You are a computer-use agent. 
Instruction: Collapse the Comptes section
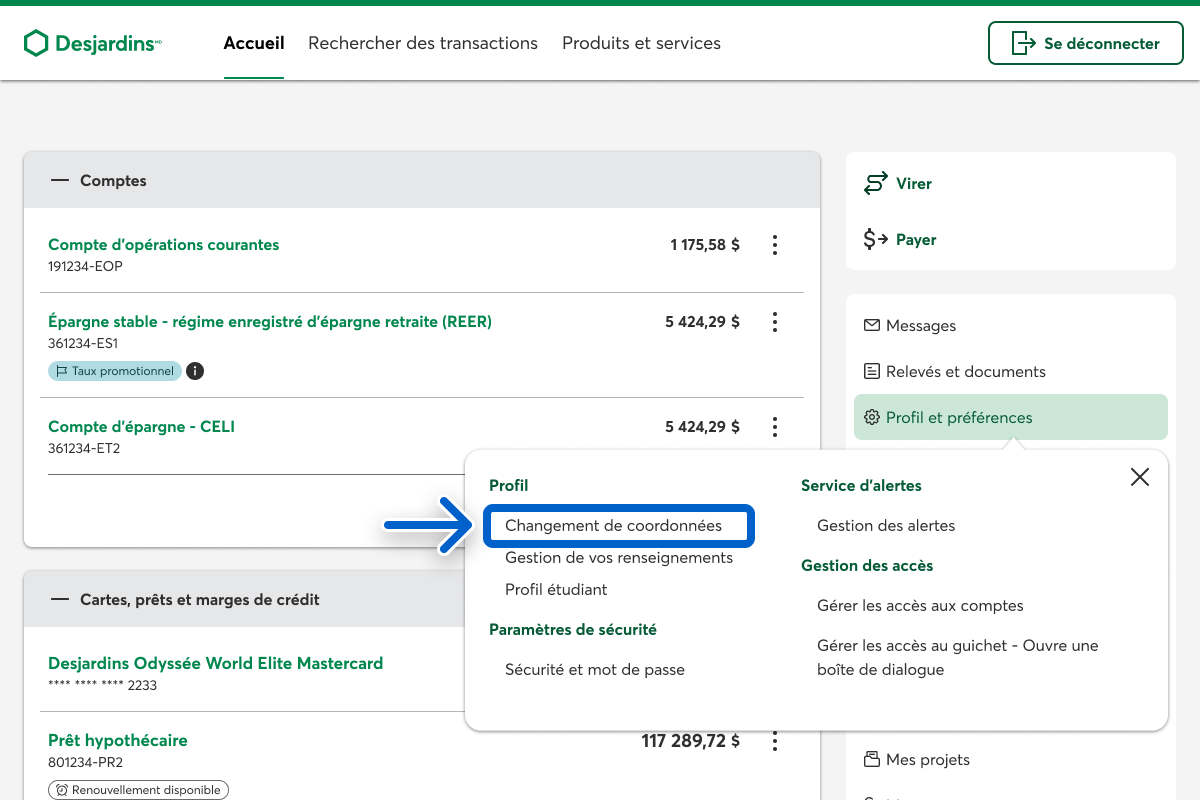pyautogui.click(x=60, y=181)
